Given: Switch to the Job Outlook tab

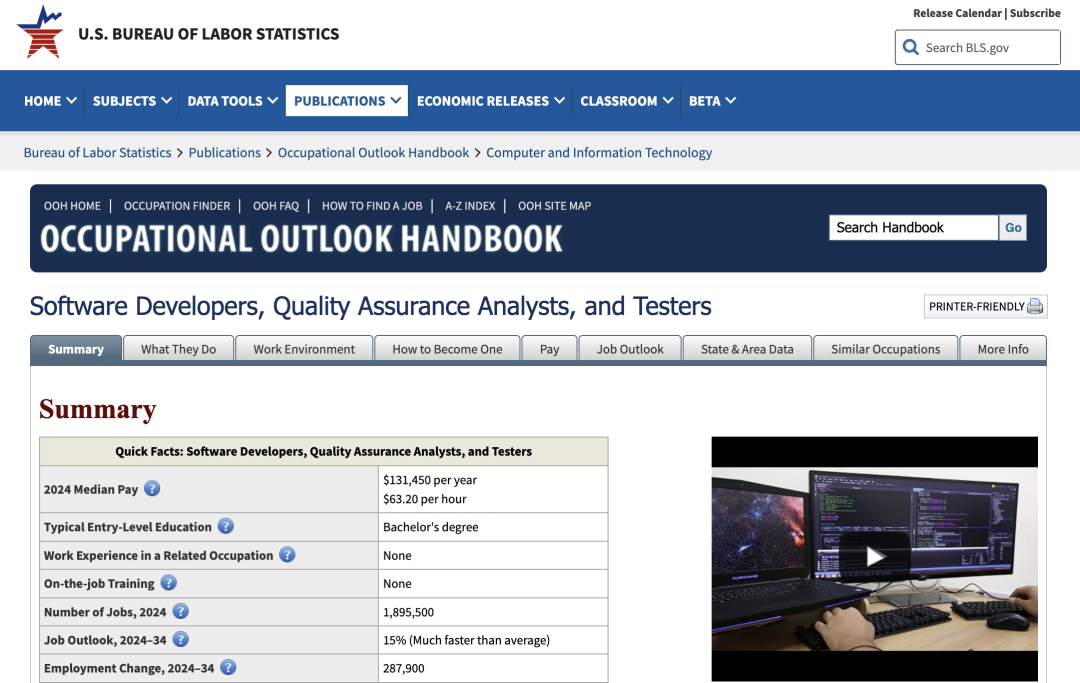Looking at the screenshot, I should point(630,349).
